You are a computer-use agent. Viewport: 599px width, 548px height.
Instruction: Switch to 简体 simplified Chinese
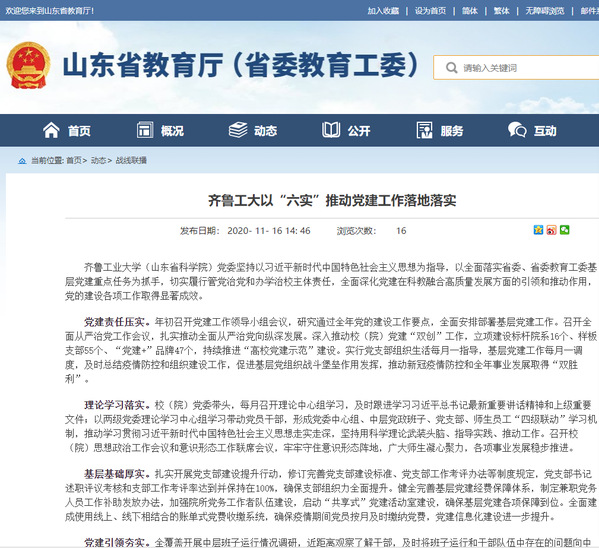(x=470, y=11)
